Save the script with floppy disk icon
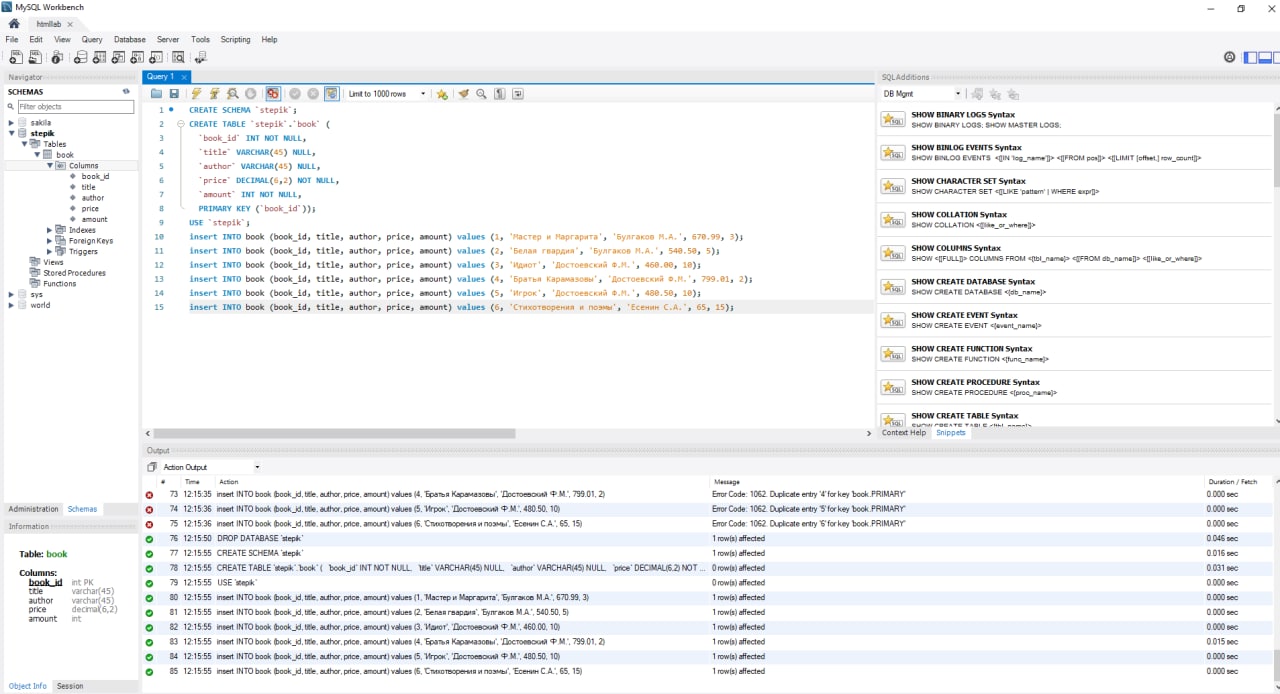Screen dimensions: 1280x694 click(173, 93)
